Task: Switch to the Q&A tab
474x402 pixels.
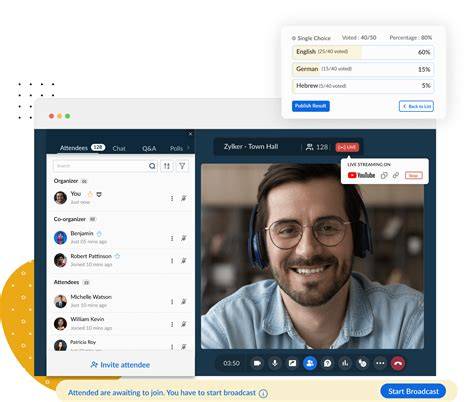Action: click(x=149, y=148)
